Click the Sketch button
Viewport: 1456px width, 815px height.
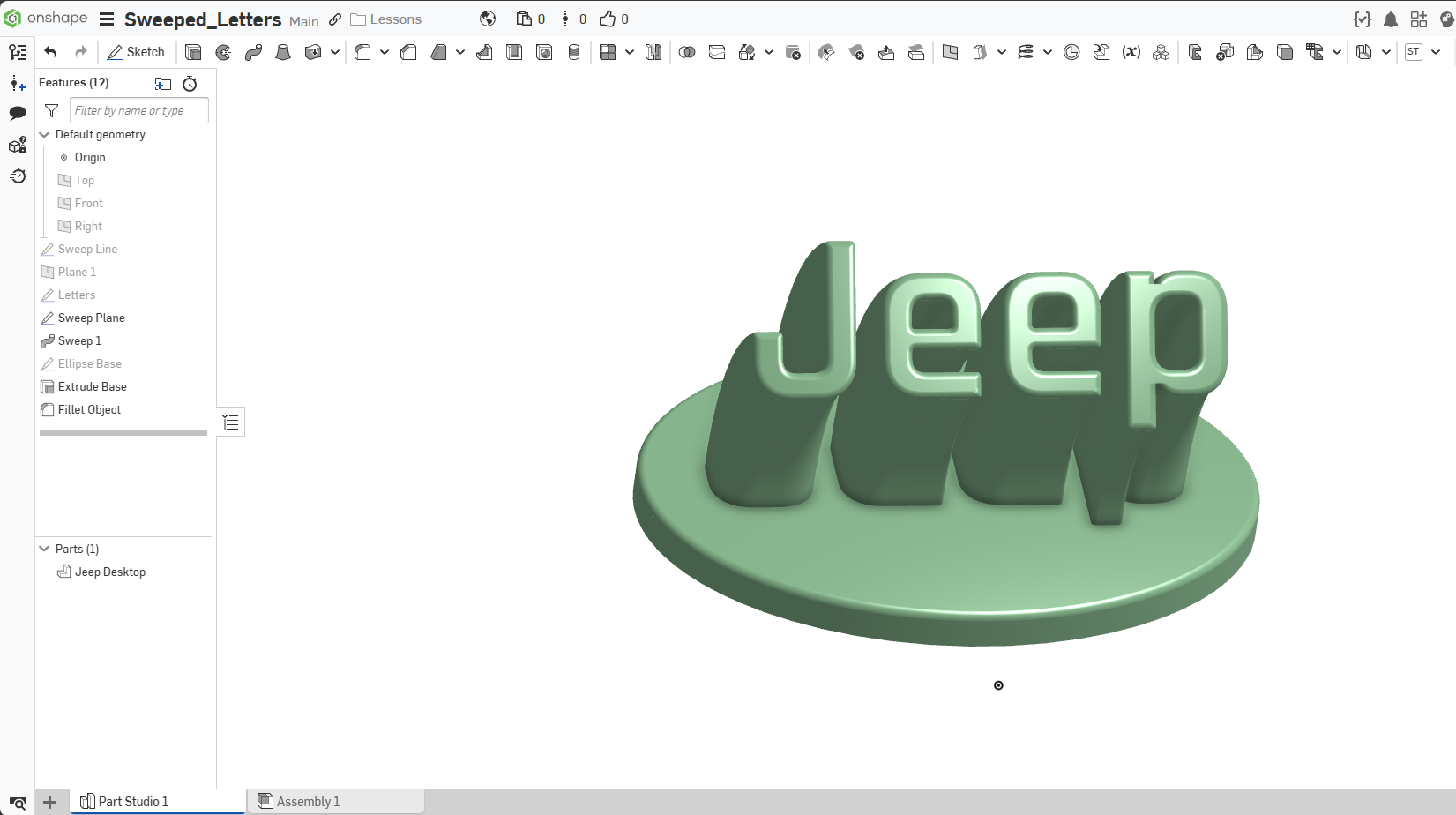point(137,52)
